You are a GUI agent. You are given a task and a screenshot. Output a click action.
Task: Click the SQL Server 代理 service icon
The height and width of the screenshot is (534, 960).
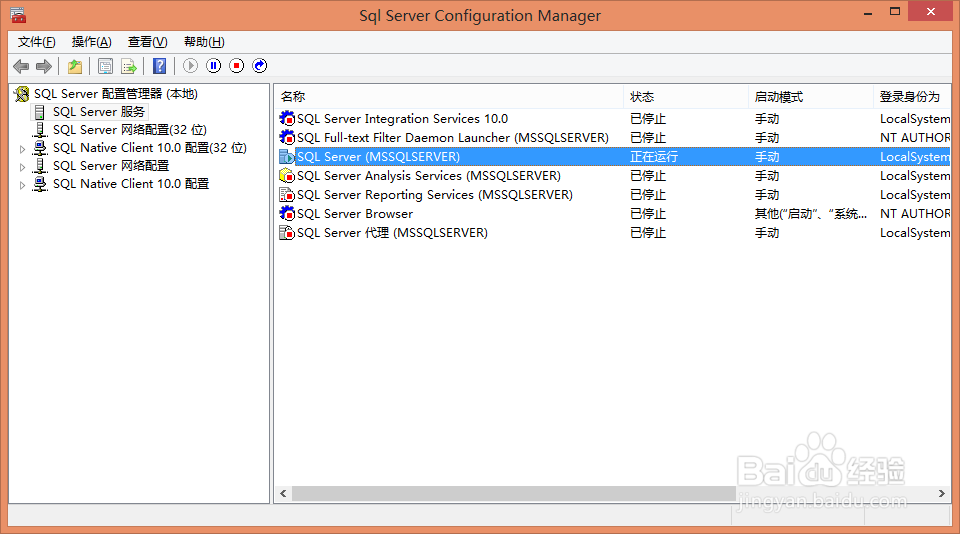point(287,233)
